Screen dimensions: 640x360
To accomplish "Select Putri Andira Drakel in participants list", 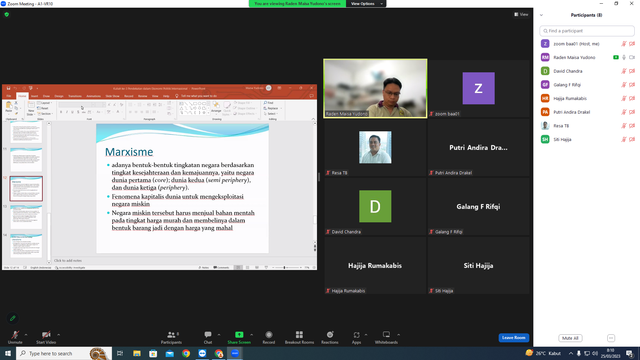I will pyautogui.click(x=587, y=112).
